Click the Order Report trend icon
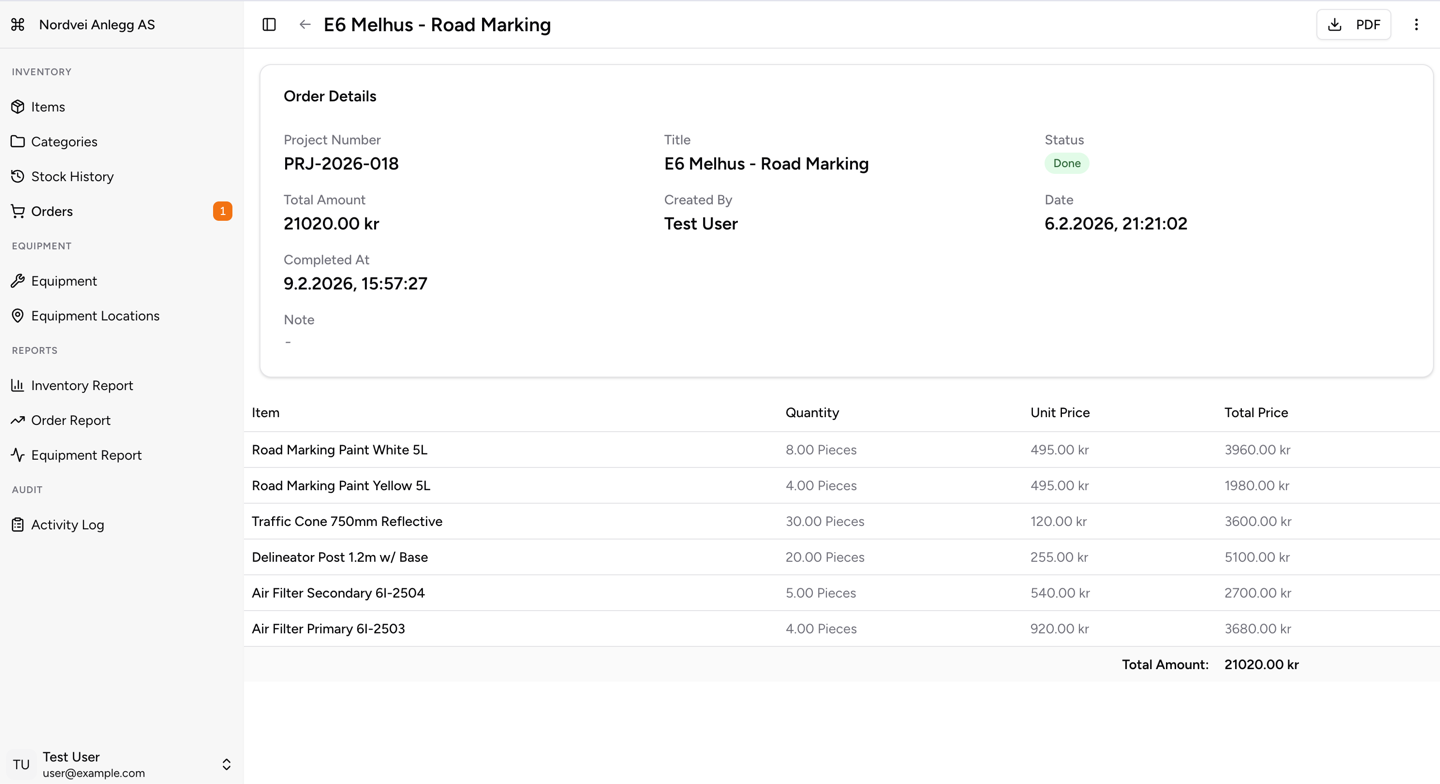This screenshot has width=1440, height=784. 17,420
